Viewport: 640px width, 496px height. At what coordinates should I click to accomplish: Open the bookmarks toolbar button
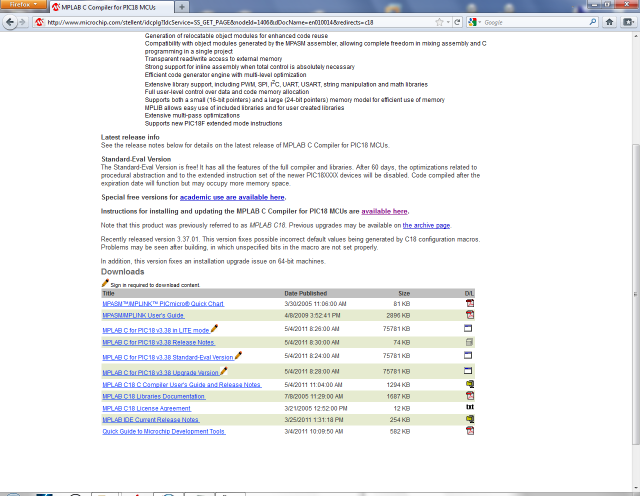pyautogui.click(x=628, y=22)
